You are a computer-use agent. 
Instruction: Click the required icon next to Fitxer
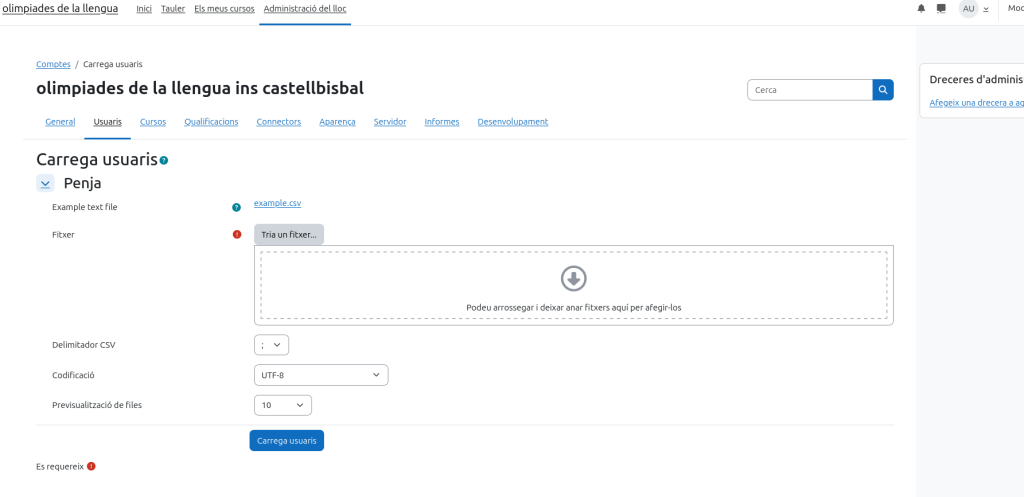pyautogui.click(x=237, y=235)
